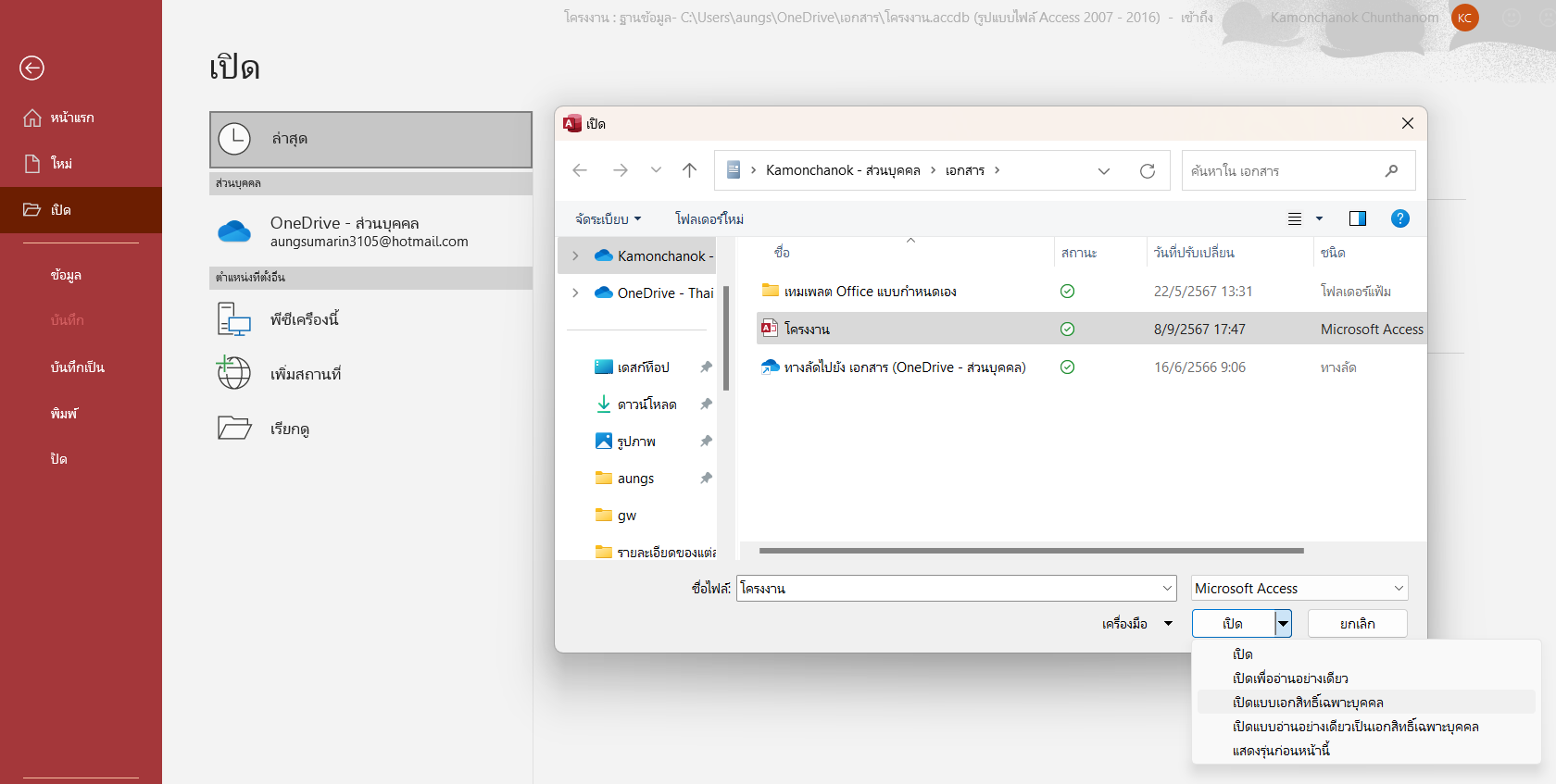Click the ยกเลิก (Cancel) button
1556x784 pixels.
1357,624
